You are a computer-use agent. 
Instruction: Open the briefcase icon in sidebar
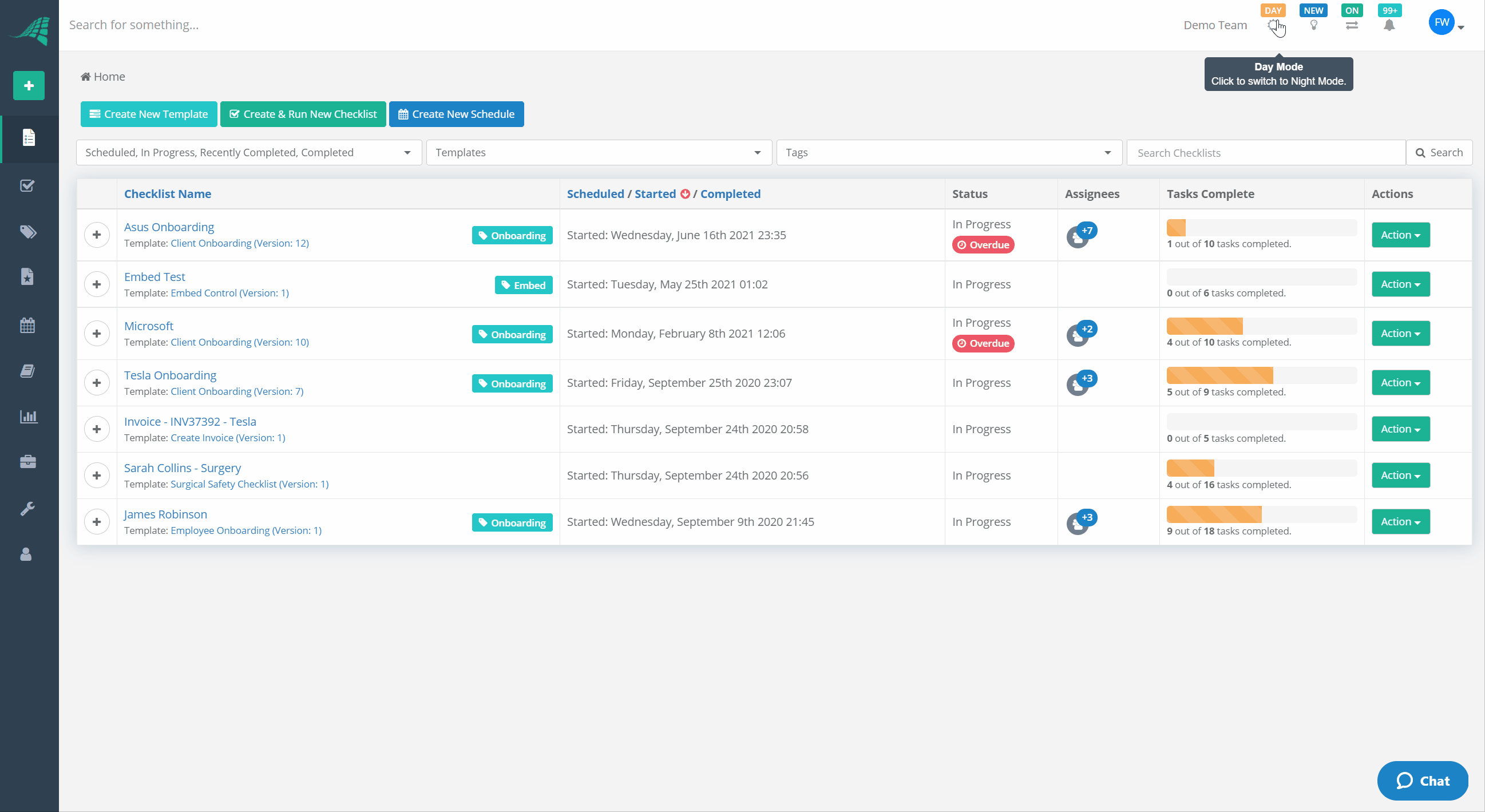pos(27,462)
